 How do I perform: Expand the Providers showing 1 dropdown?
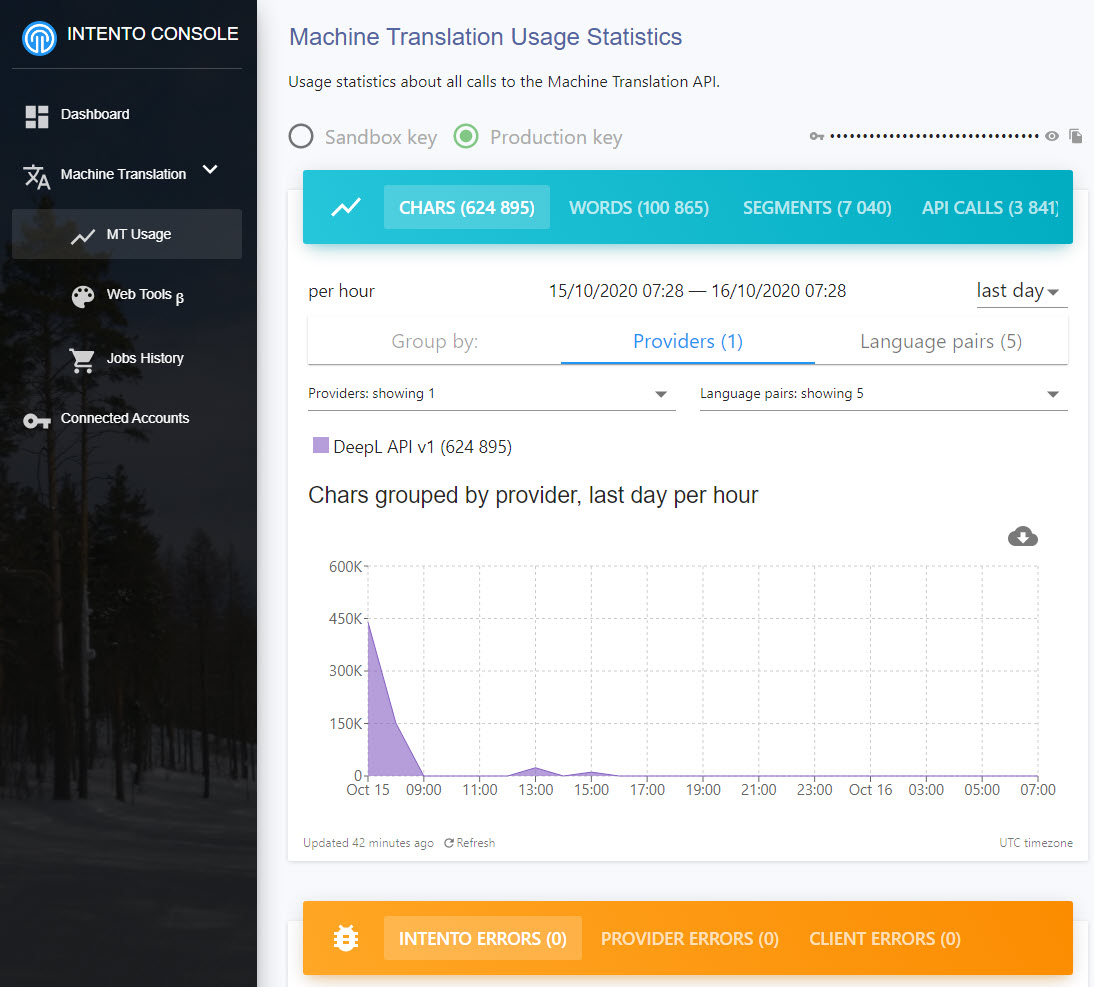[491, 394]
